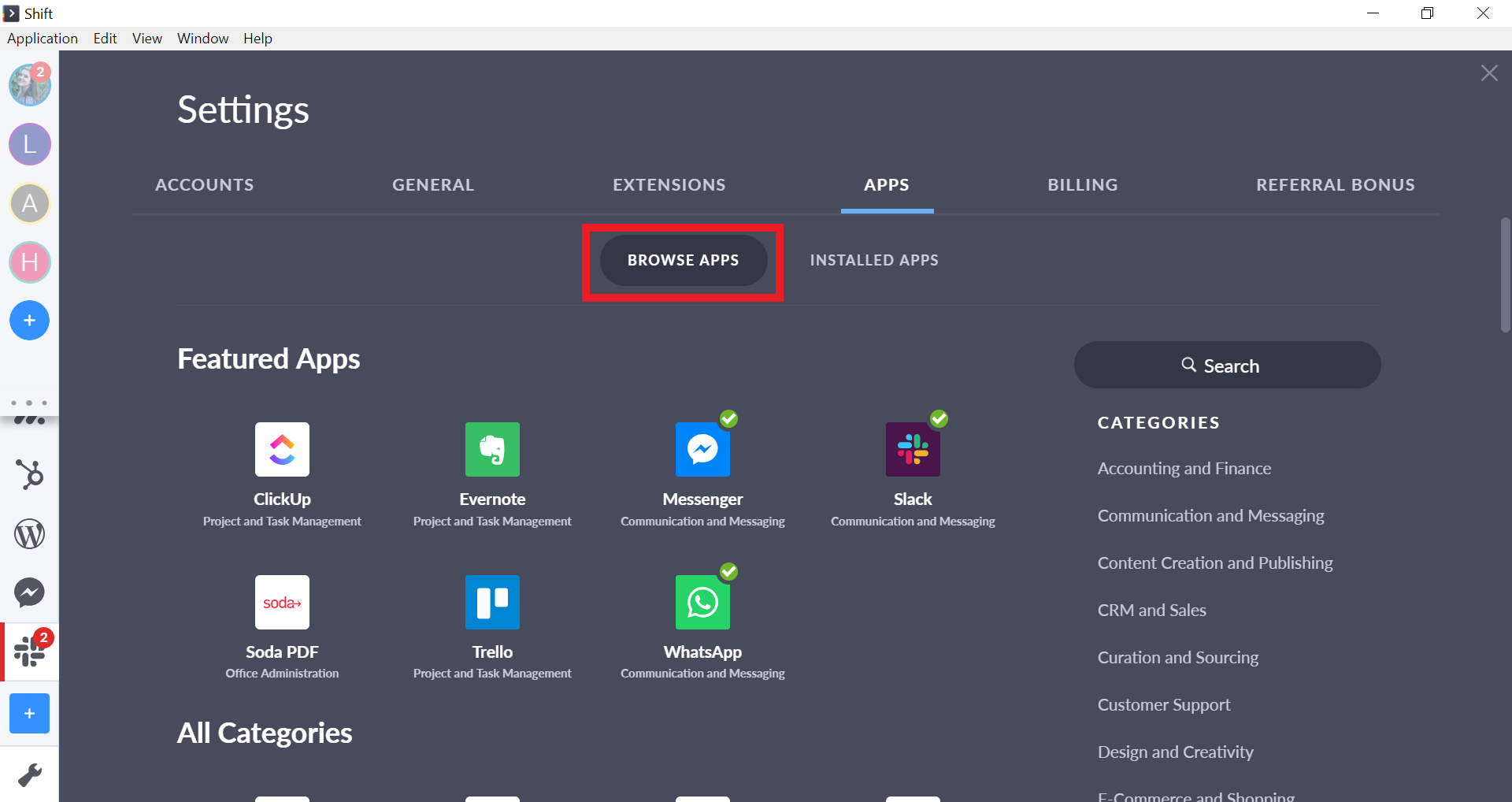This screenshot has width=1512, height=802.
Task: Browse Design and Creativity category
Action: [x=1176, y=752]
